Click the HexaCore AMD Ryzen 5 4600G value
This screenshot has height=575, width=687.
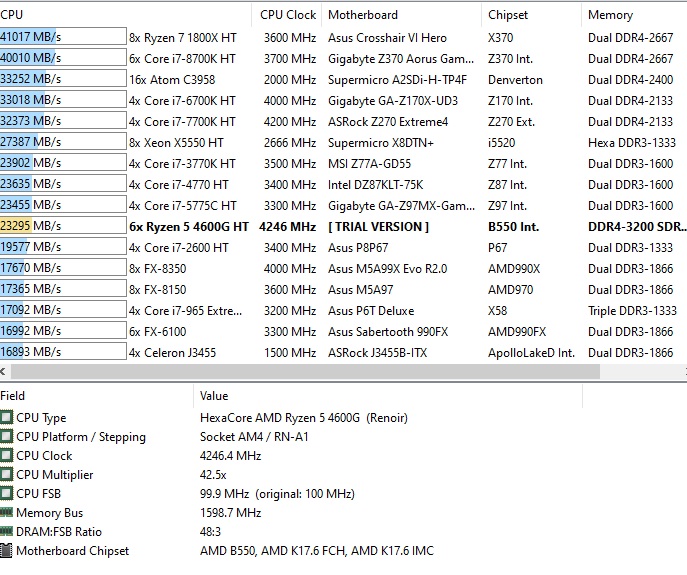pyautogui.click(x=304, y=417)
